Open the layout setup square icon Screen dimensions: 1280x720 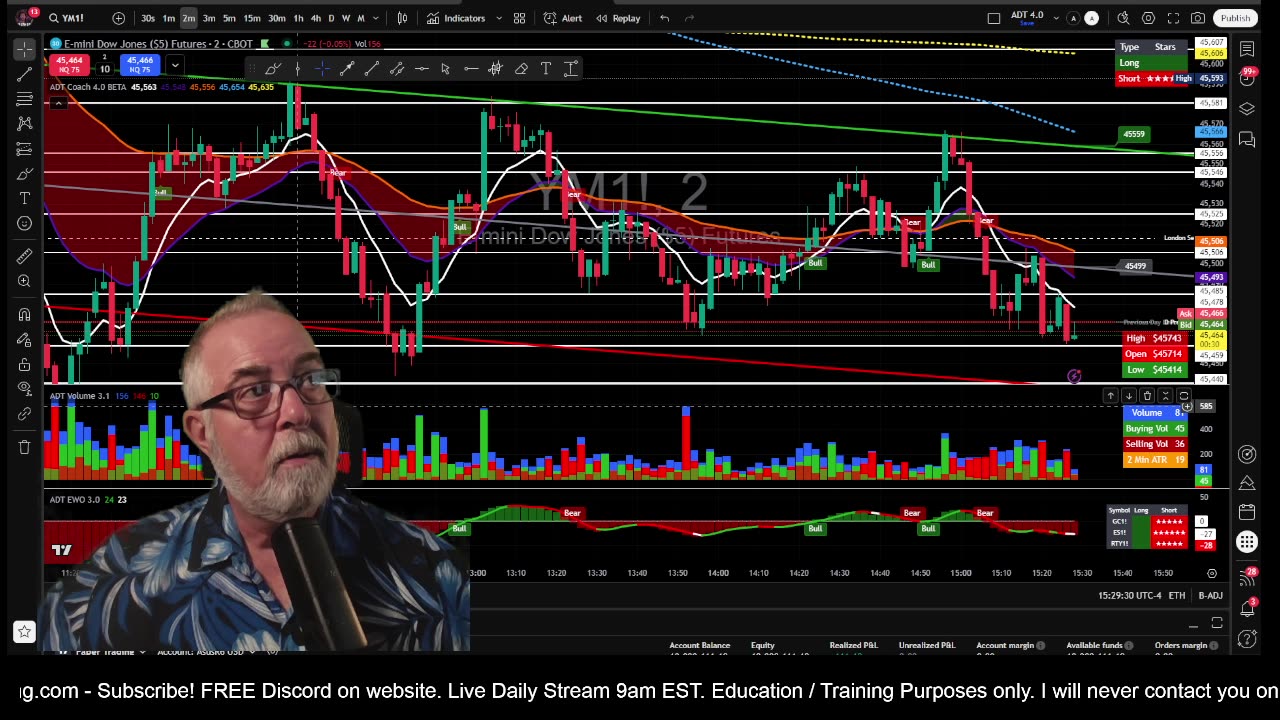pos(993,18)
